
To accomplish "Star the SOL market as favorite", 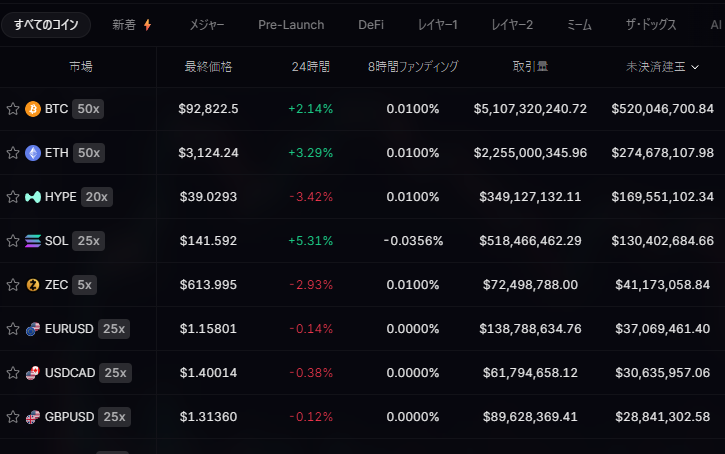I will click(x=13, y=241).
